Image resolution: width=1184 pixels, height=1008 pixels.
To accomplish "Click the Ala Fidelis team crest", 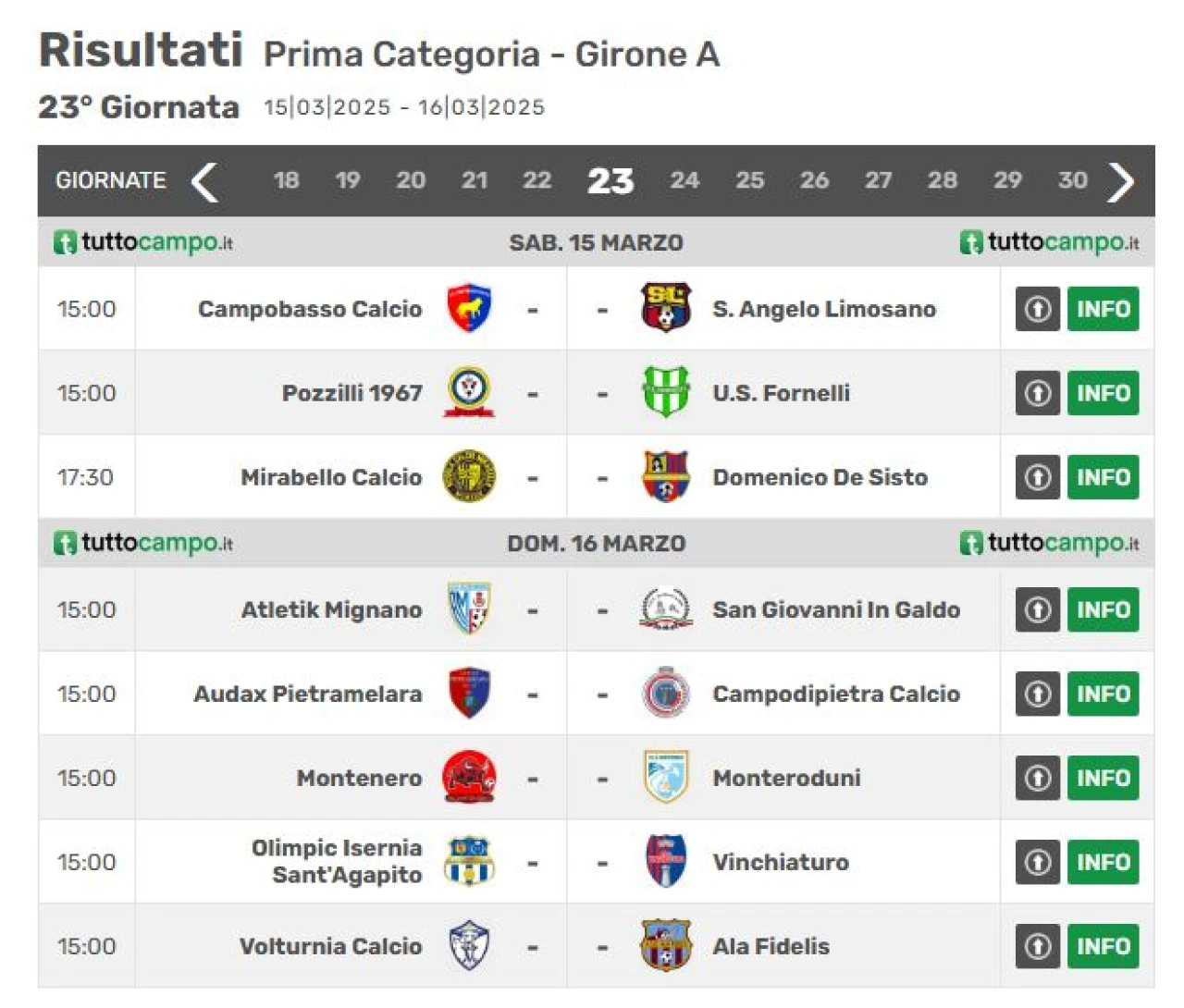I will [665, 945].
